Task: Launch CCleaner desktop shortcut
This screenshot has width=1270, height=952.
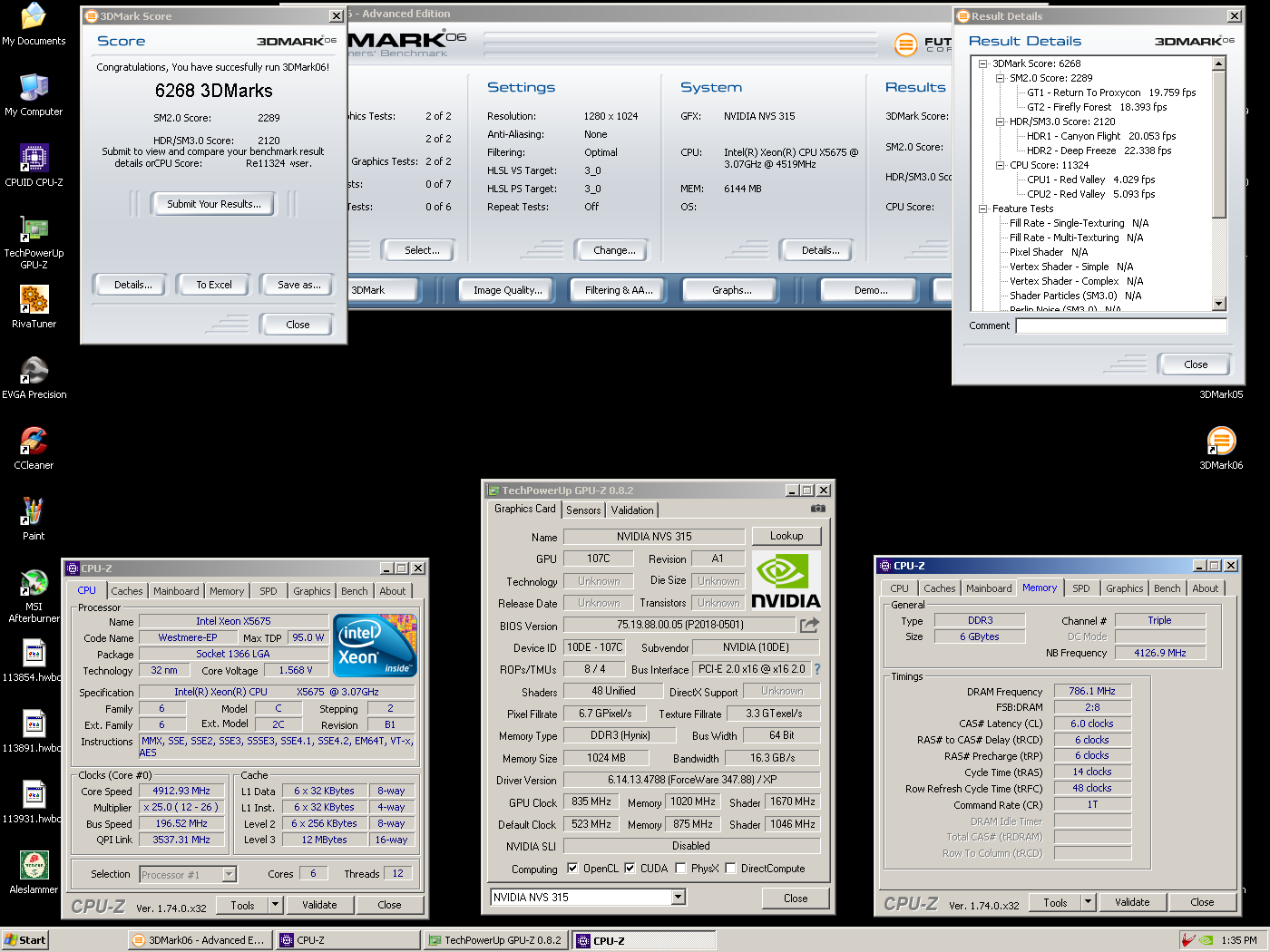Action: pyautogui.click(x=34, y=449)
